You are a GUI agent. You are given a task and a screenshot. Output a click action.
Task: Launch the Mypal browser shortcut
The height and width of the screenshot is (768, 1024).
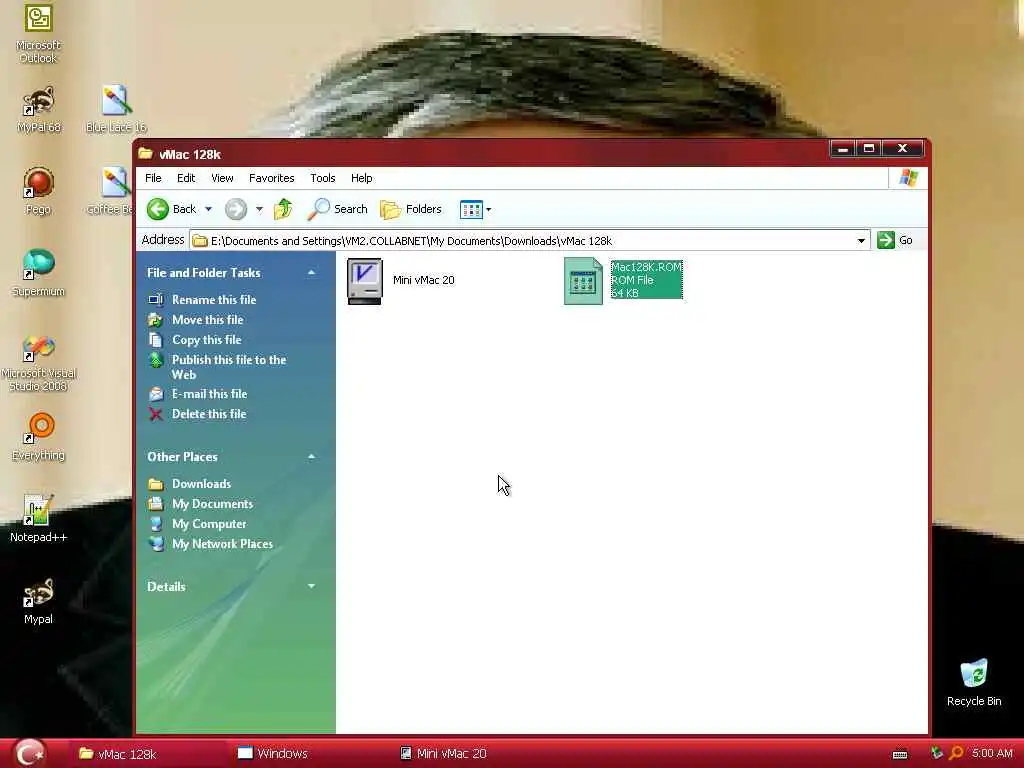coord(39,601)
